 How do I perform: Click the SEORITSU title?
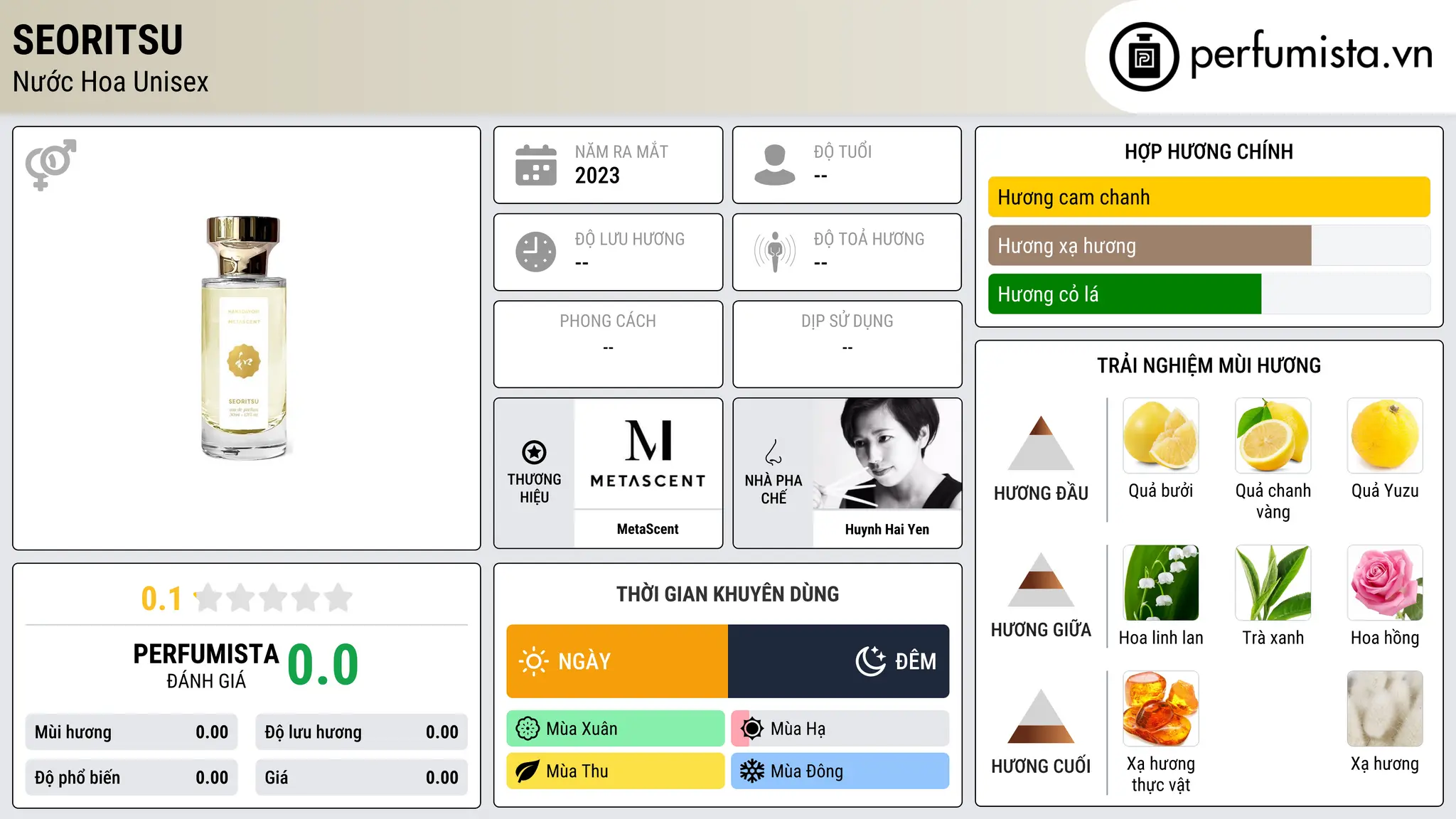[98, 40]
